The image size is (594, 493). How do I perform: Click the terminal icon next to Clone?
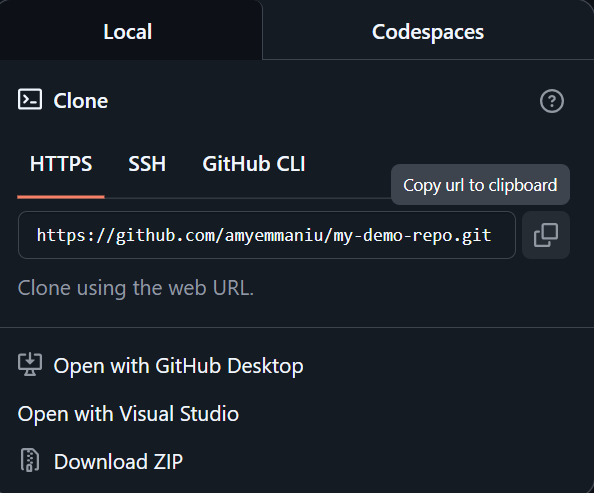click(x=30, y=100)
